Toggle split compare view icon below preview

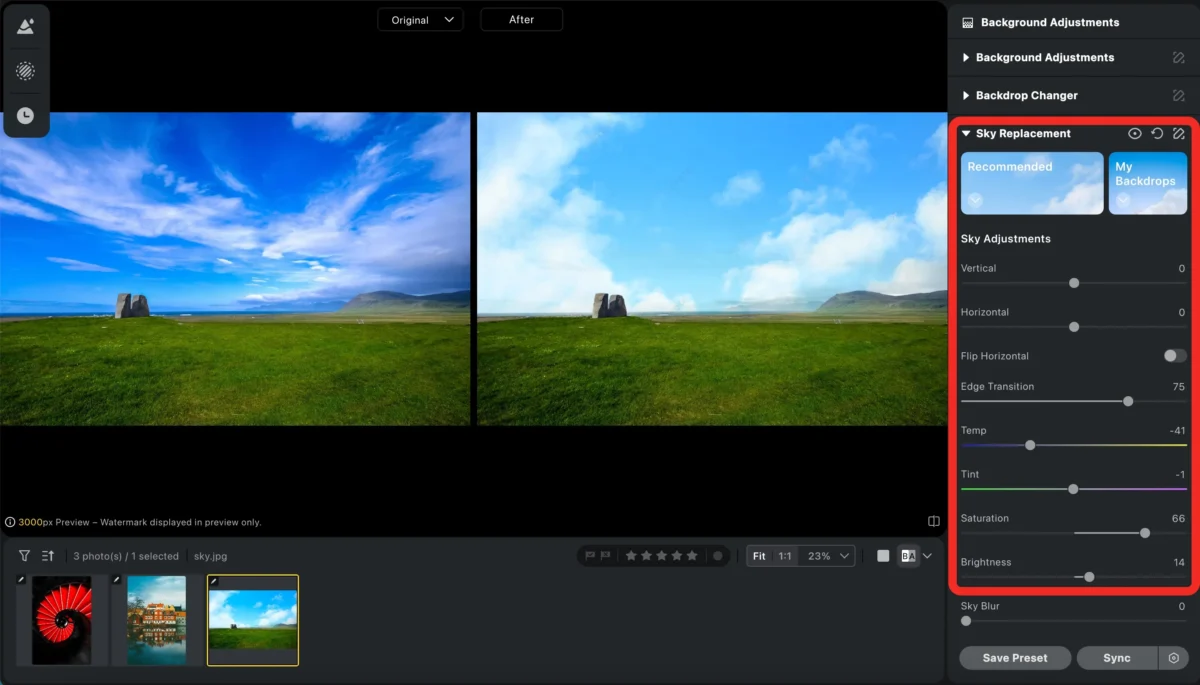pyautogui.click(x=933, y=521)
